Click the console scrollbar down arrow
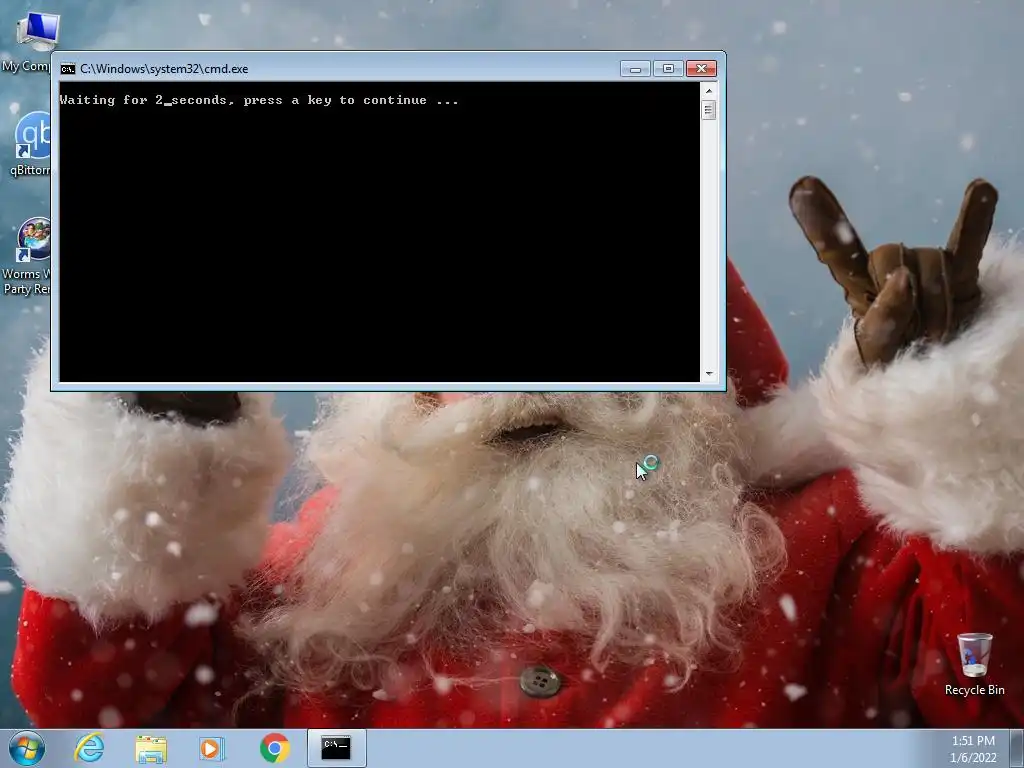This screenshot has height=768, width=1024. coord(709,374)
